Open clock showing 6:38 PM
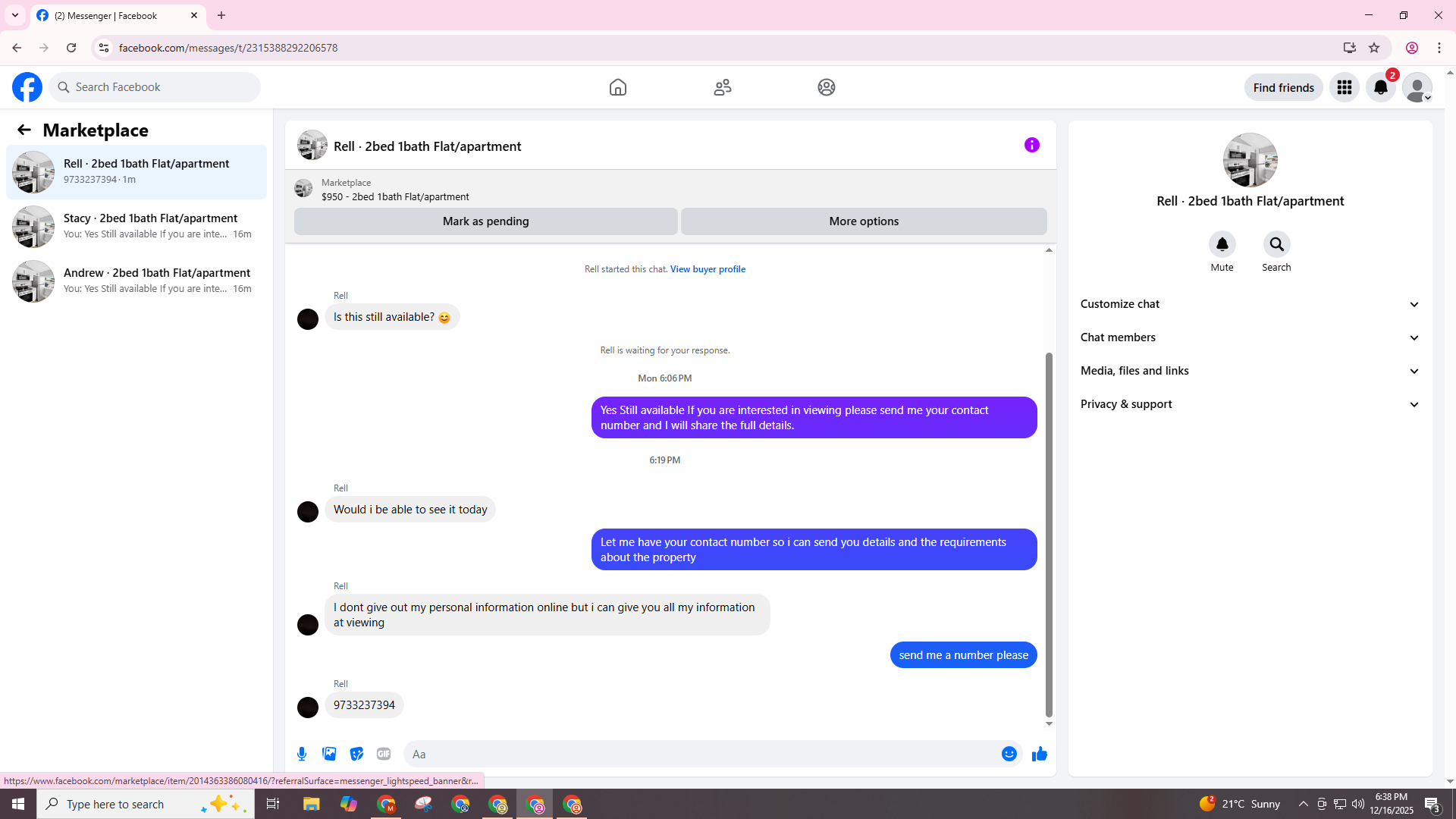The image size is (1456, 819). coord(1392,804)
